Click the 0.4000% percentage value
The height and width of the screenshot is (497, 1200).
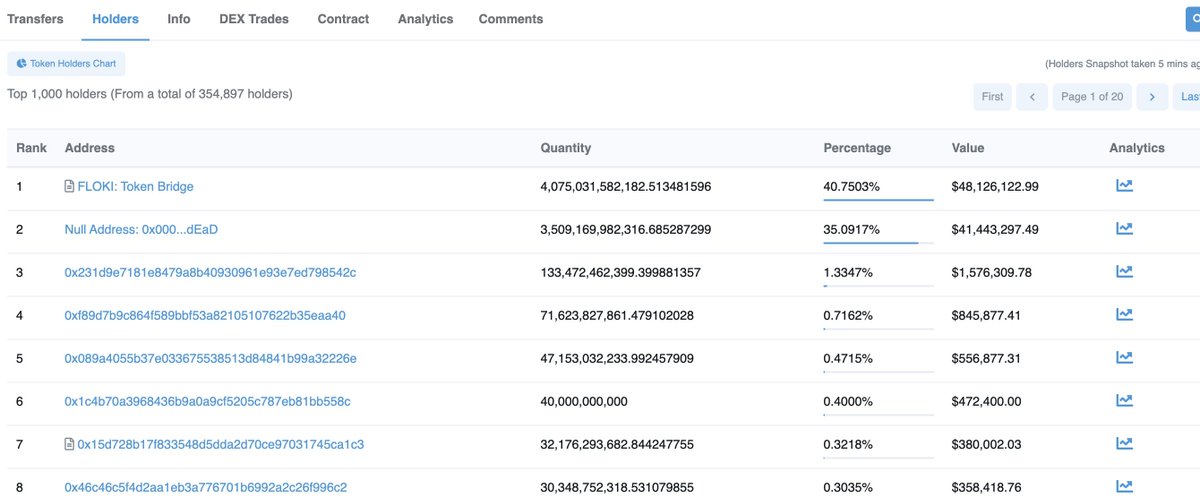coord(848,401)
